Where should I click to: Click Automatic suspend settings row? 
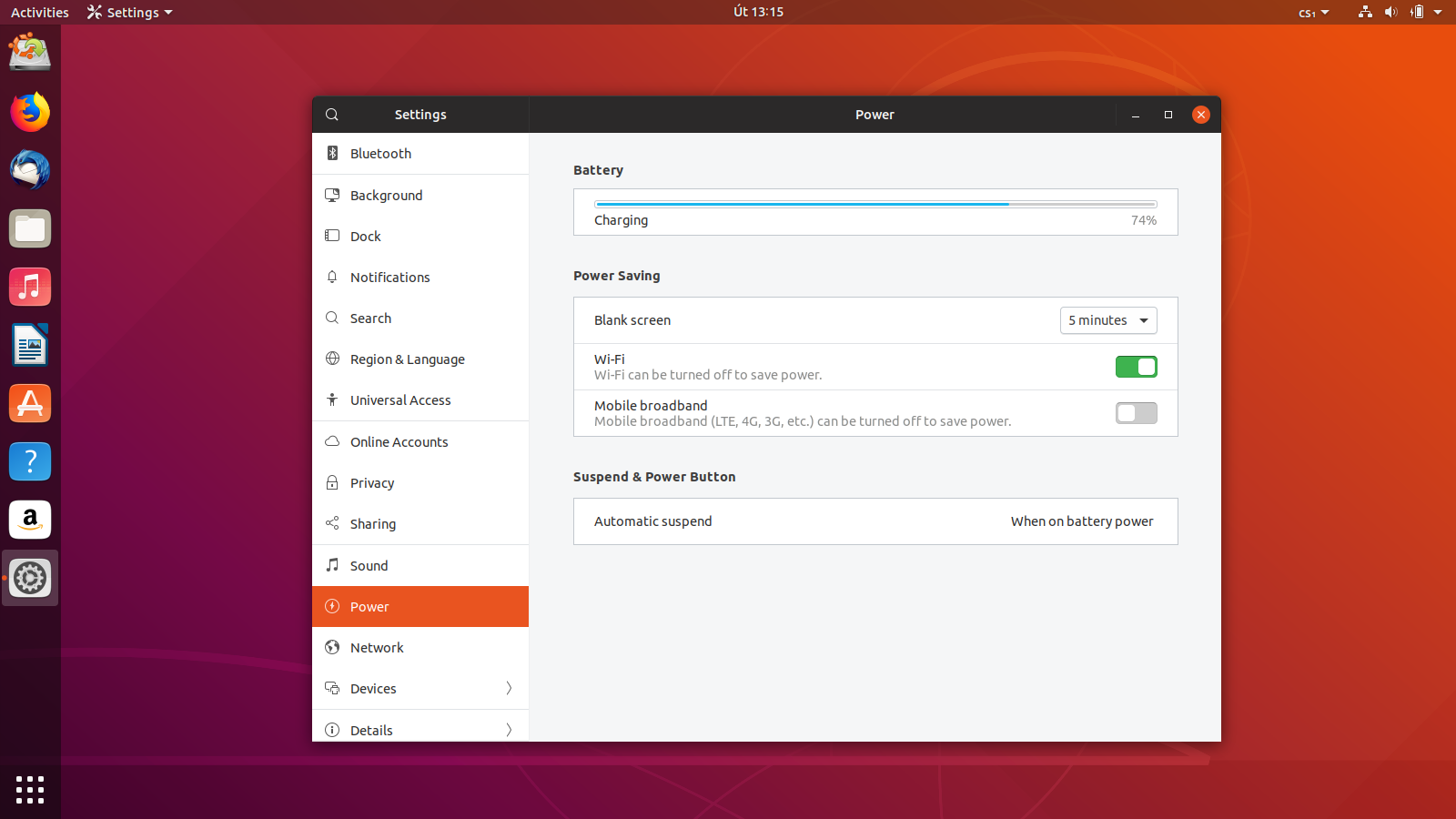(x=875, y=521)
